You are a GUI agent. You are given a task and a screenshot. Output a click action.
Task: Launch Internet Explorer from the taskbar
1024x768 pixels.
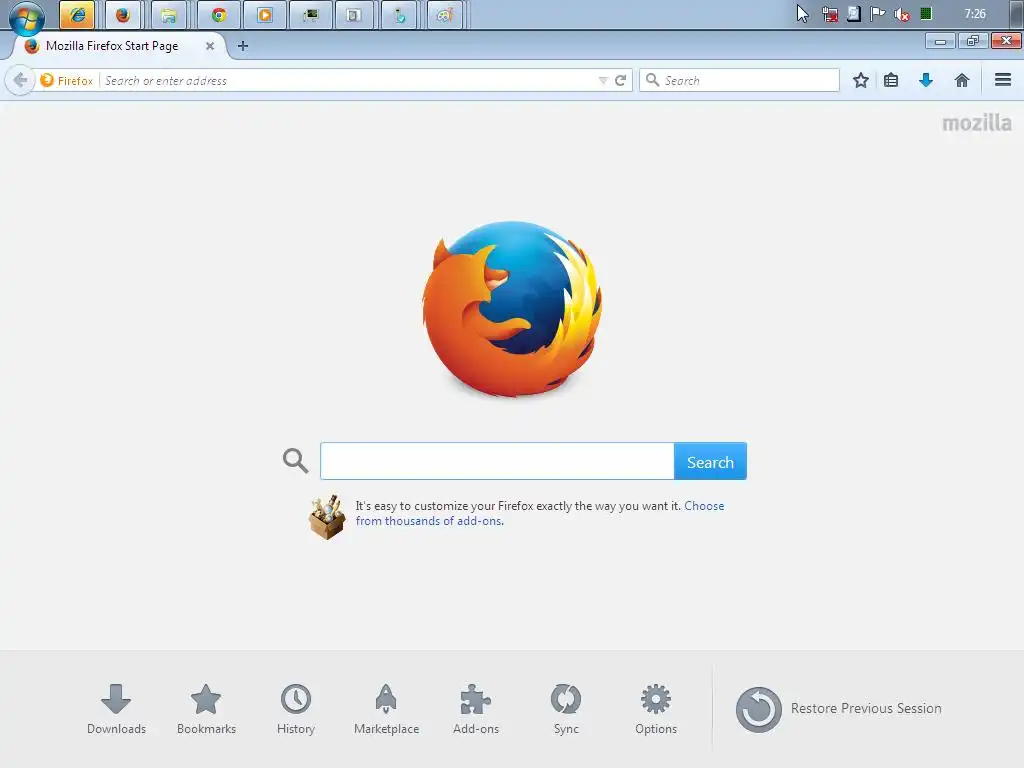click(x=77, y=14)
